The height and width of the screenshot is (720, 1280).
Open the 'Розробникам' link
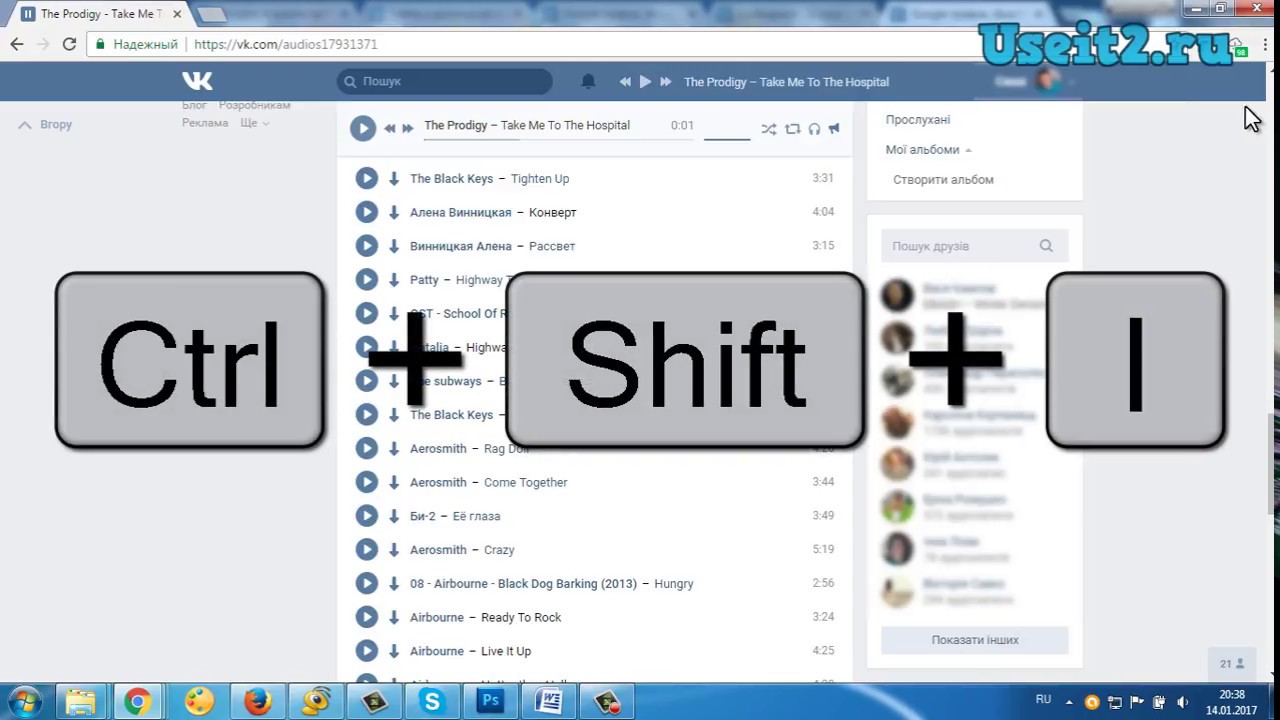click(x=254, y=105)
